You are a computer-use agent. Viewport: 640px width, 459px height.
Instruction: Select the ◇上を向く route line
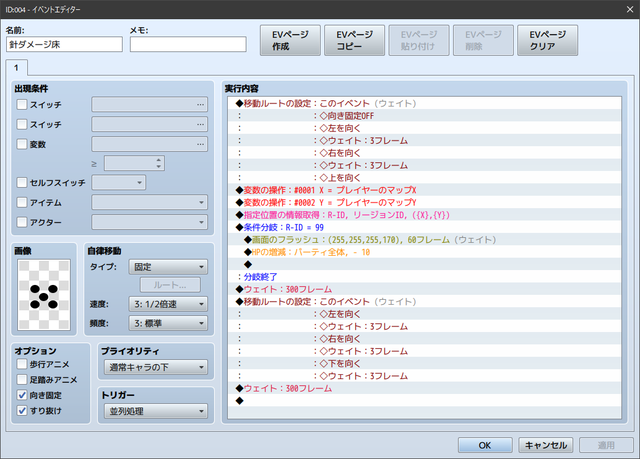(x=424, y=177)
